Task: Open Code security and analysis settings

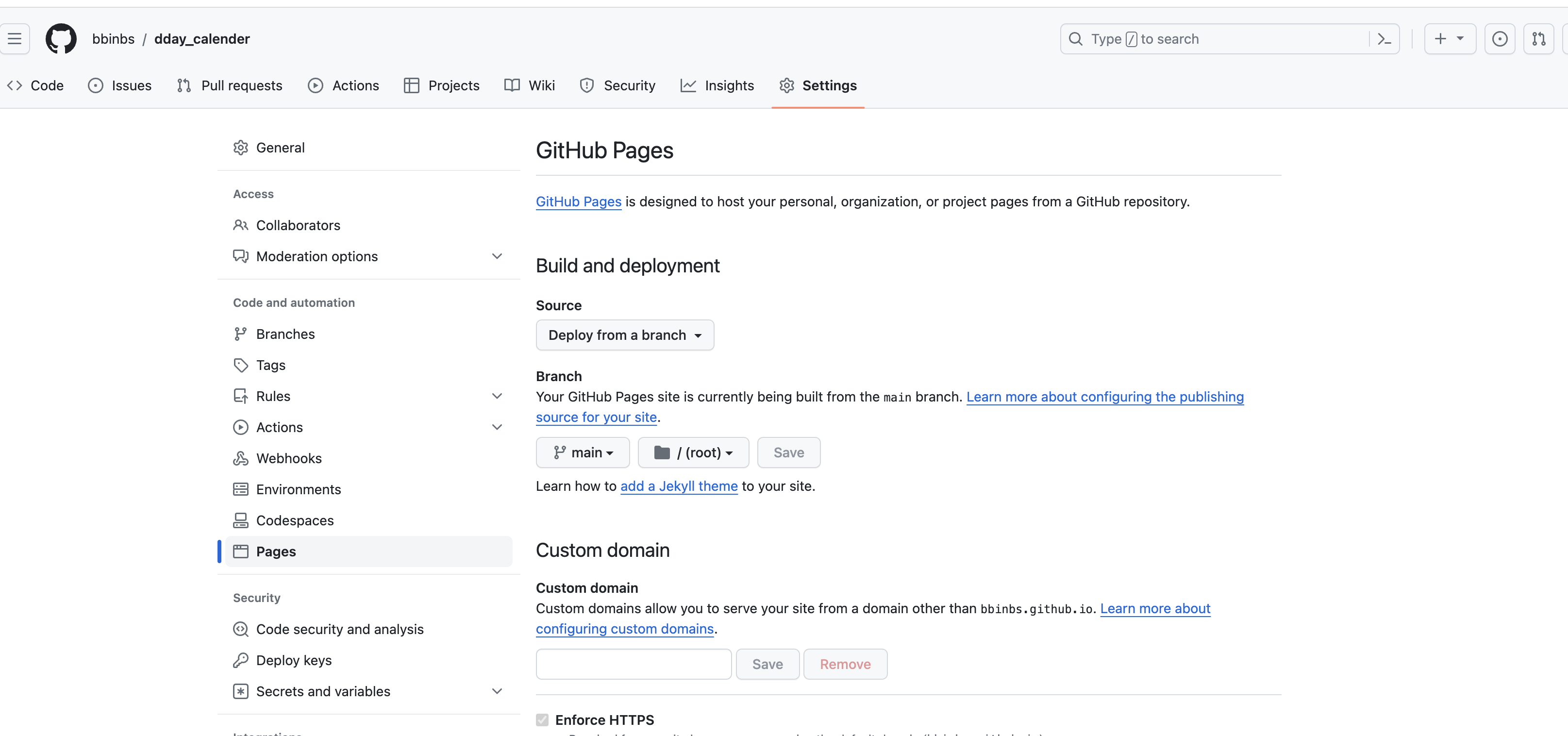Action: (368, 630)
